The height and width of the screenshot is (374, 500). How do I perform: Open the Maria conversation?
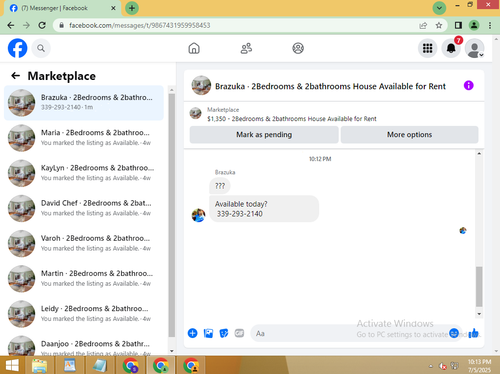click(84, 138)
